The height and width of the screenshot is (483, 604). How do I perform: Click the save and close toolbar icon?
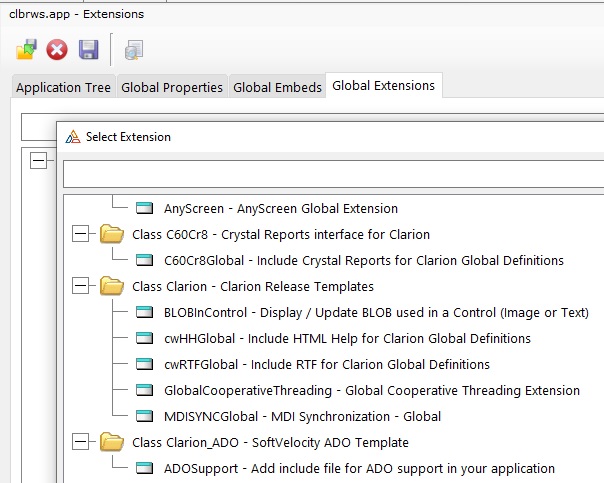pos(26,49)
